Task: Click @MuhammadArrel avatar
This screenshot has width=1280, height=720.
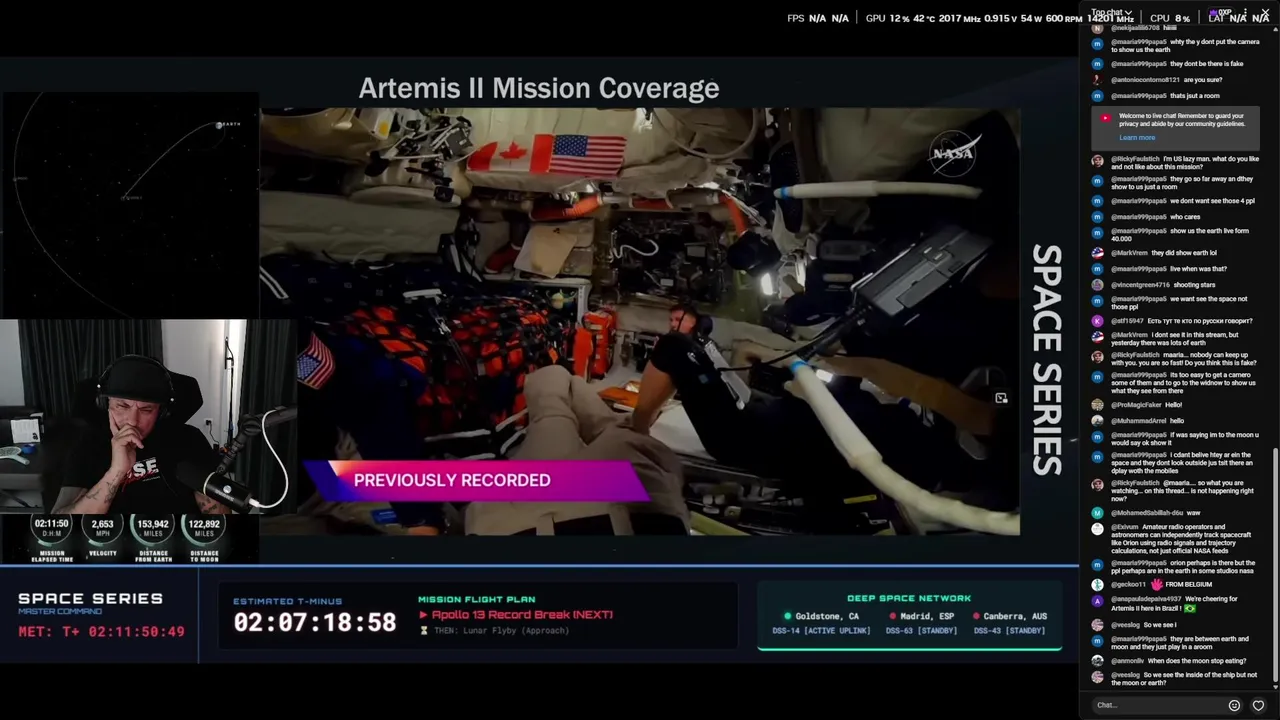Action: click(x=1097, y=421)
